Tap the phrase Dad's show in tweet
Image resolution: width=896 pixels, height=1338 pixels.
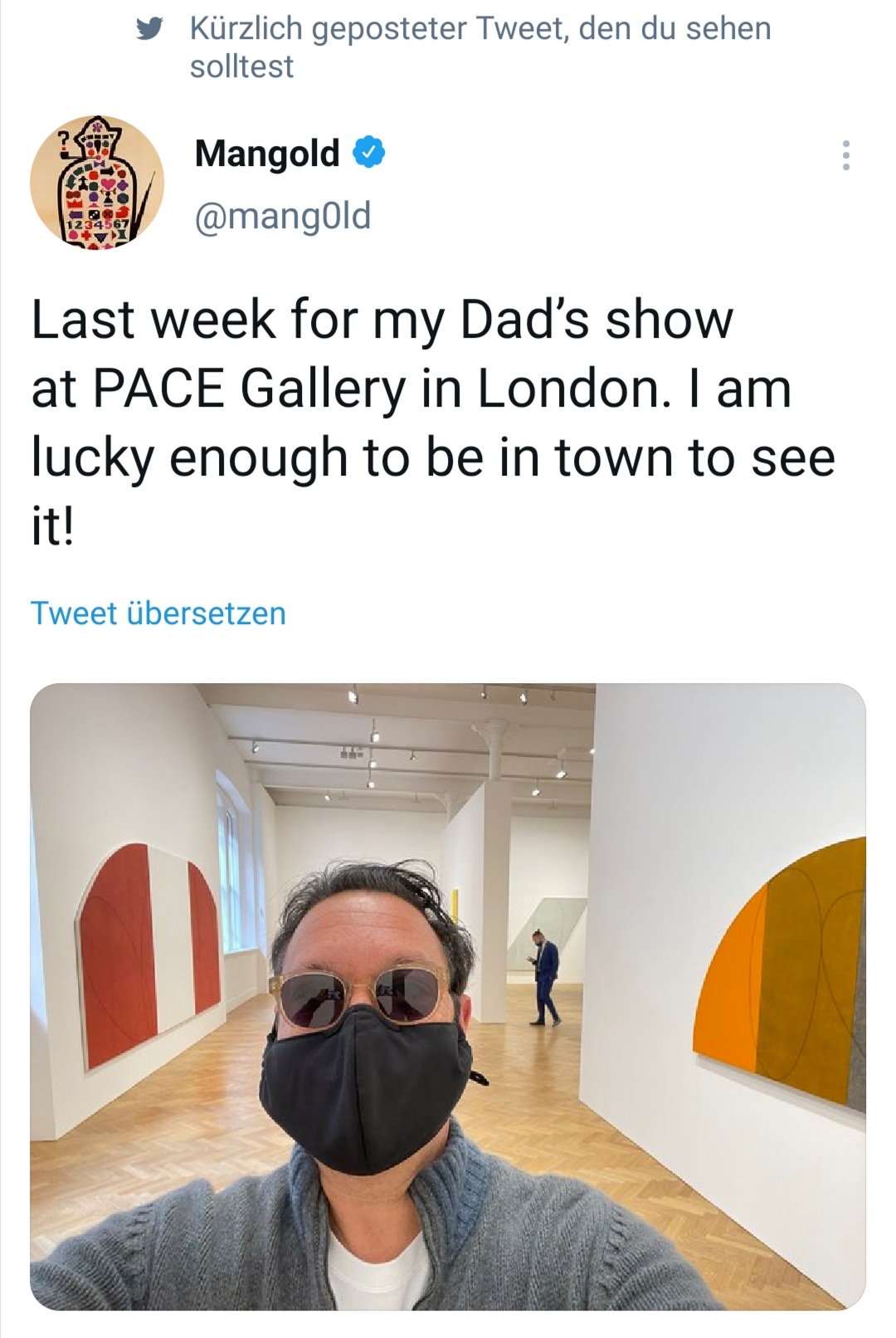[x=597, y=320]
